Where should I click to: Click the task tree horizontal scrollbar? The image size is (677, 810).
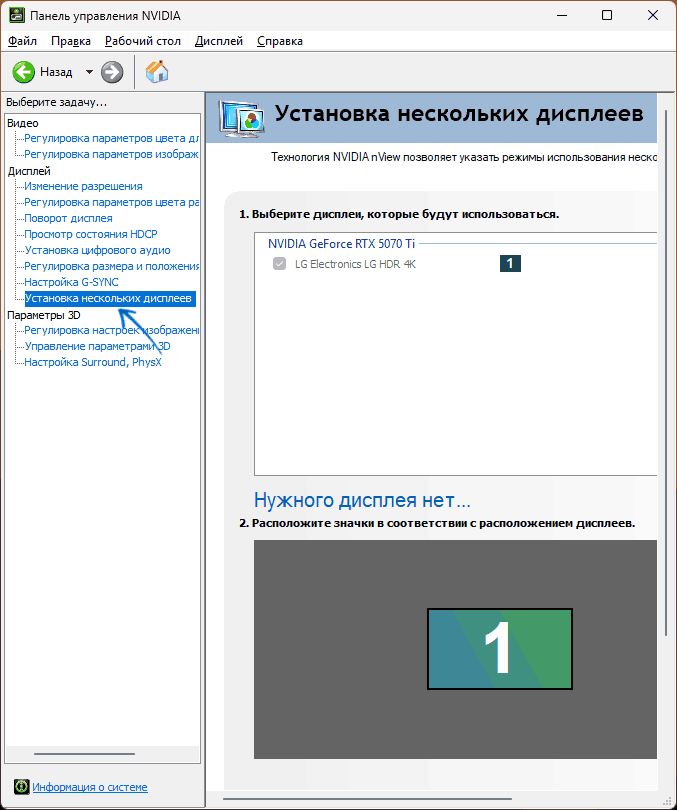click(85, 754)
